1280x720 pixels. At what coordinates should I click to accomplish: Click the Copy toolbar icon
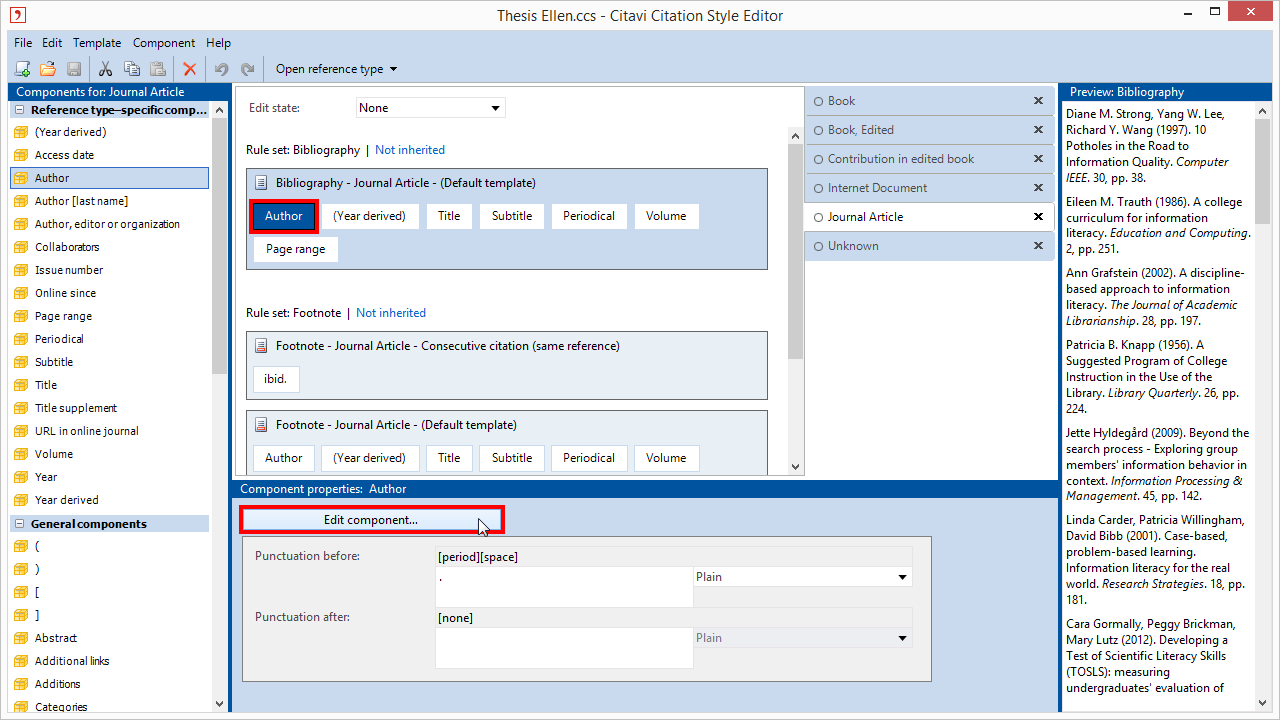pos(131,69)
